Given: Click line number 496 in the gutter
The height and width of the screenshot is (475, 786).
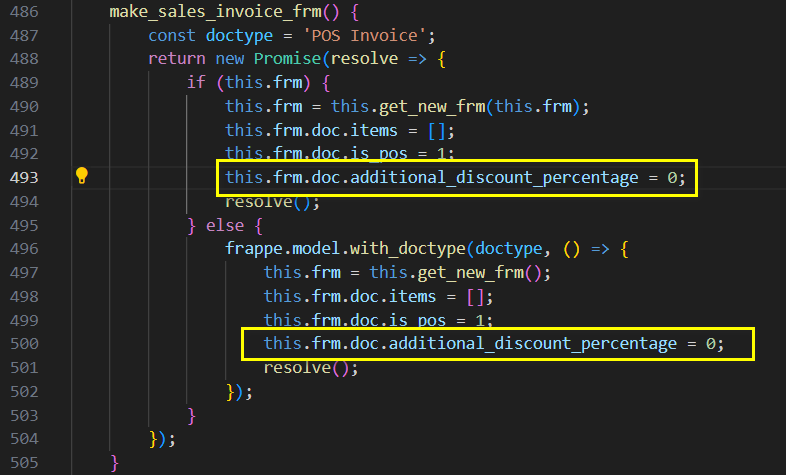Looking at the screenshot, I should click(24, 249).
